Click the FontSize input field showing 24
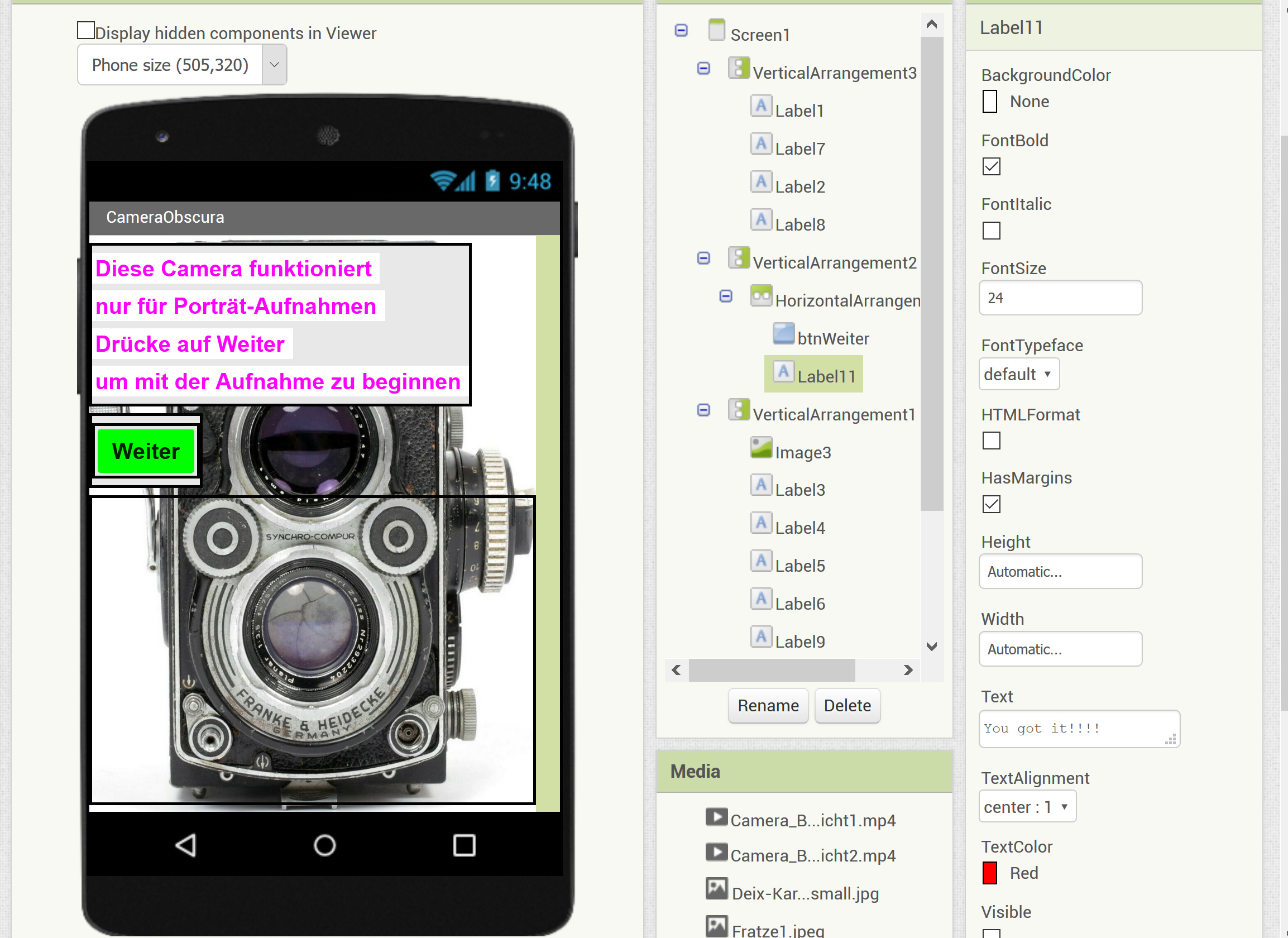Screen dimensions: 1288x938 tap(1060, 298)
